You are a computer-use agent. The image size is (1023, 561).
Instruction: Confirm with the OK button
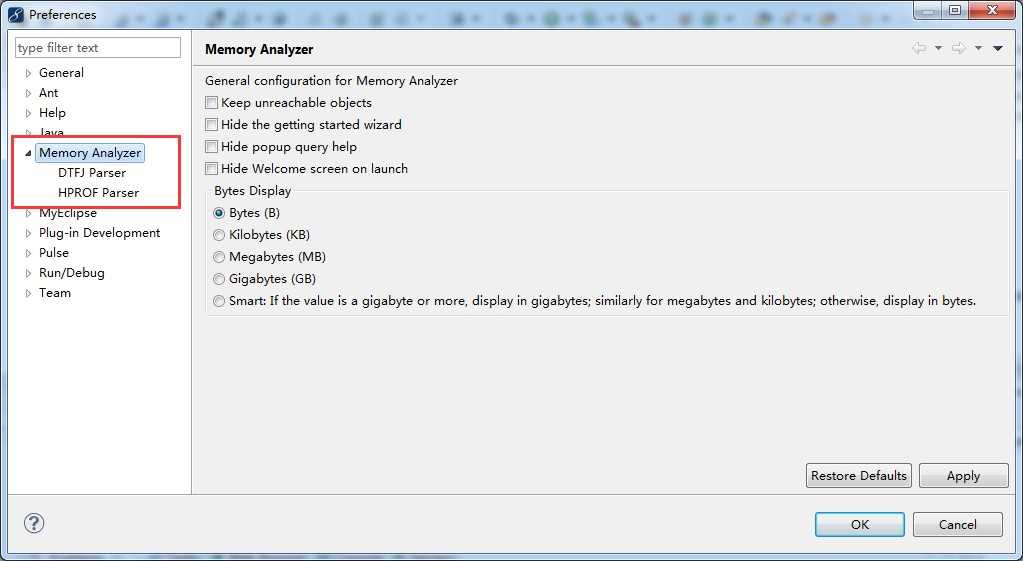(860, 524)
